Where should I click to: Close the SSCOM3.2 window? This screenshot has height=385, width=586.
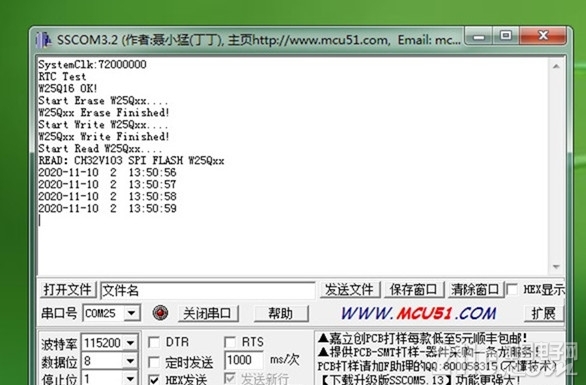click(x=543, y=36)
